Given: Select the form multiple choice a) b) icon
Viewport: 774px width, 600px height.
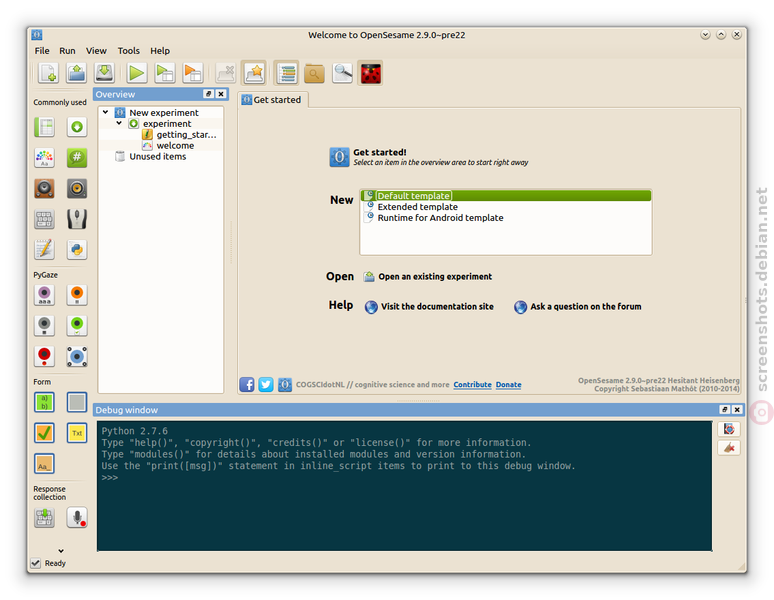Looking at the screenshot, I should coord(44,402).
